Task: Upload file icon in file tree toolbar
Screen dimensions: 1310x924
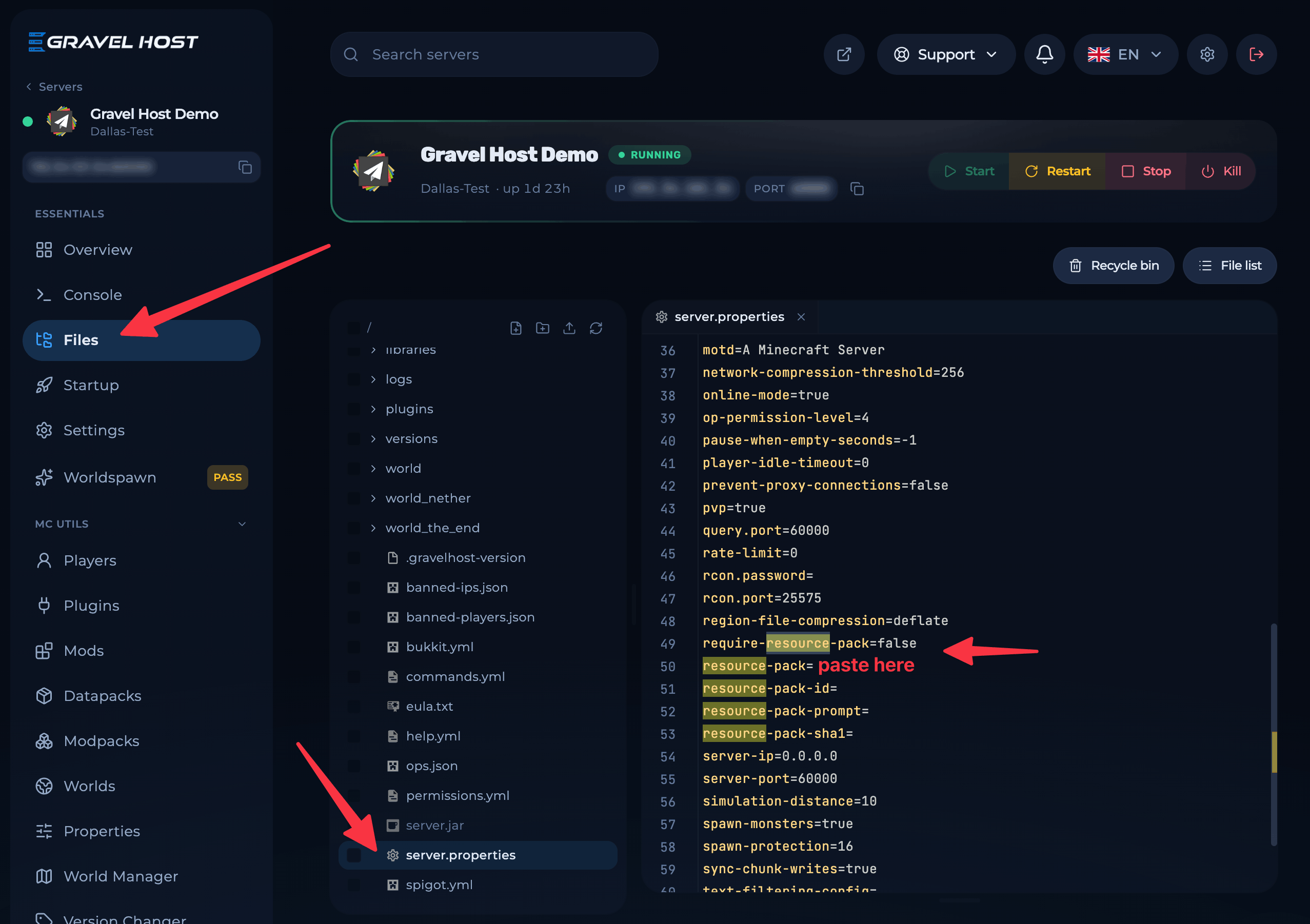Action: (569, 328)
